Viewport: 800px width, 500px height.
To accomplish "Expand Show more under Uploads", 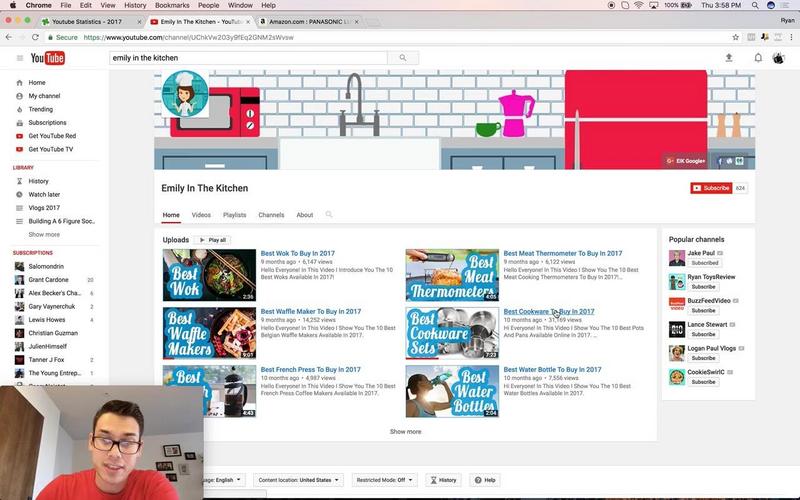I will [406, 432].
